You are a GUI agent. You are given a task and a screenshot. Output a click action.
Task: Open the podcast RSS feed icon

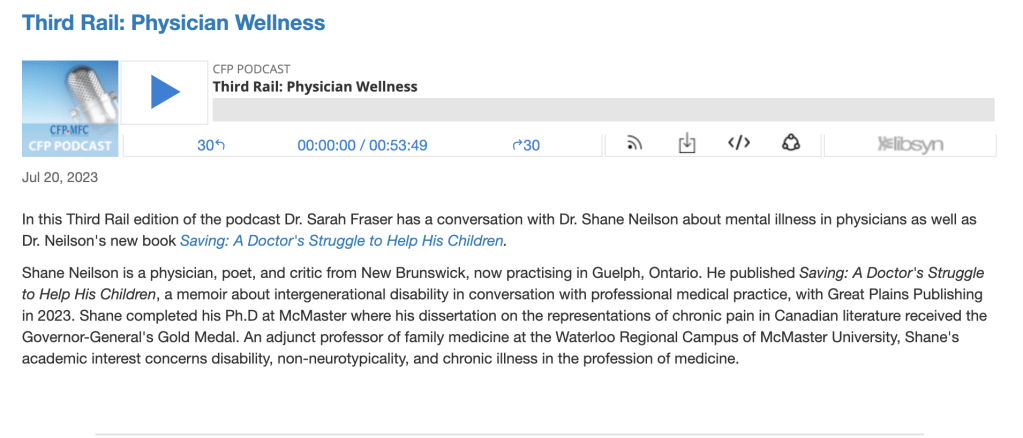[x=634, y=144]
